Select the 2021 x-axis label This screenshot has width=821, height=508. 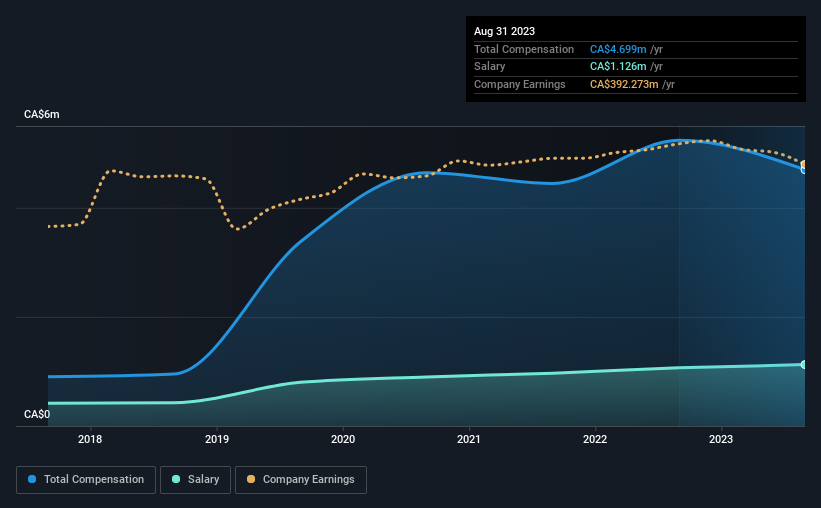(x=469, y=439)
